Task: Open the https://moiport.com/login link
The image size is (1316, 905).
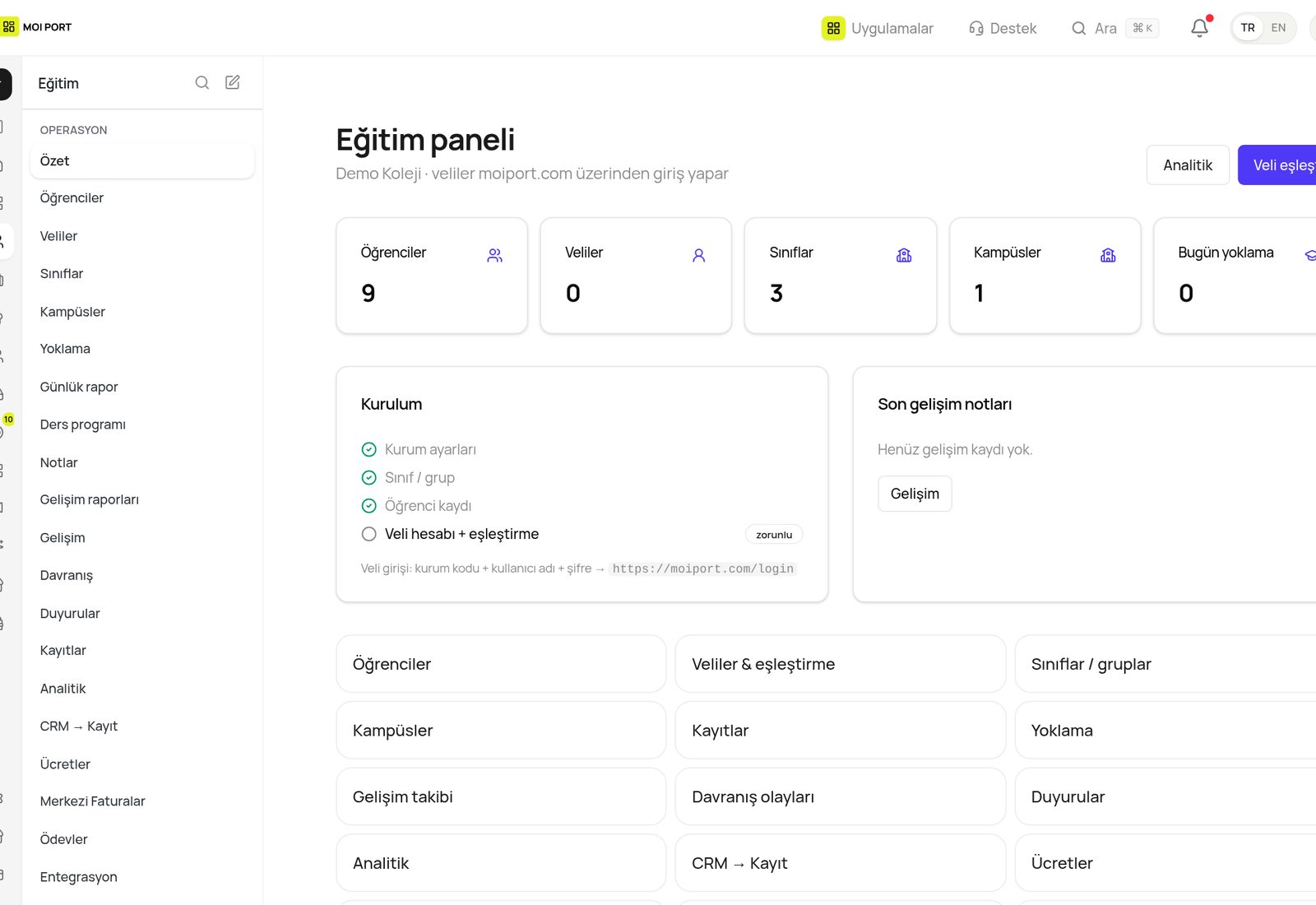Action: (702, 569)
